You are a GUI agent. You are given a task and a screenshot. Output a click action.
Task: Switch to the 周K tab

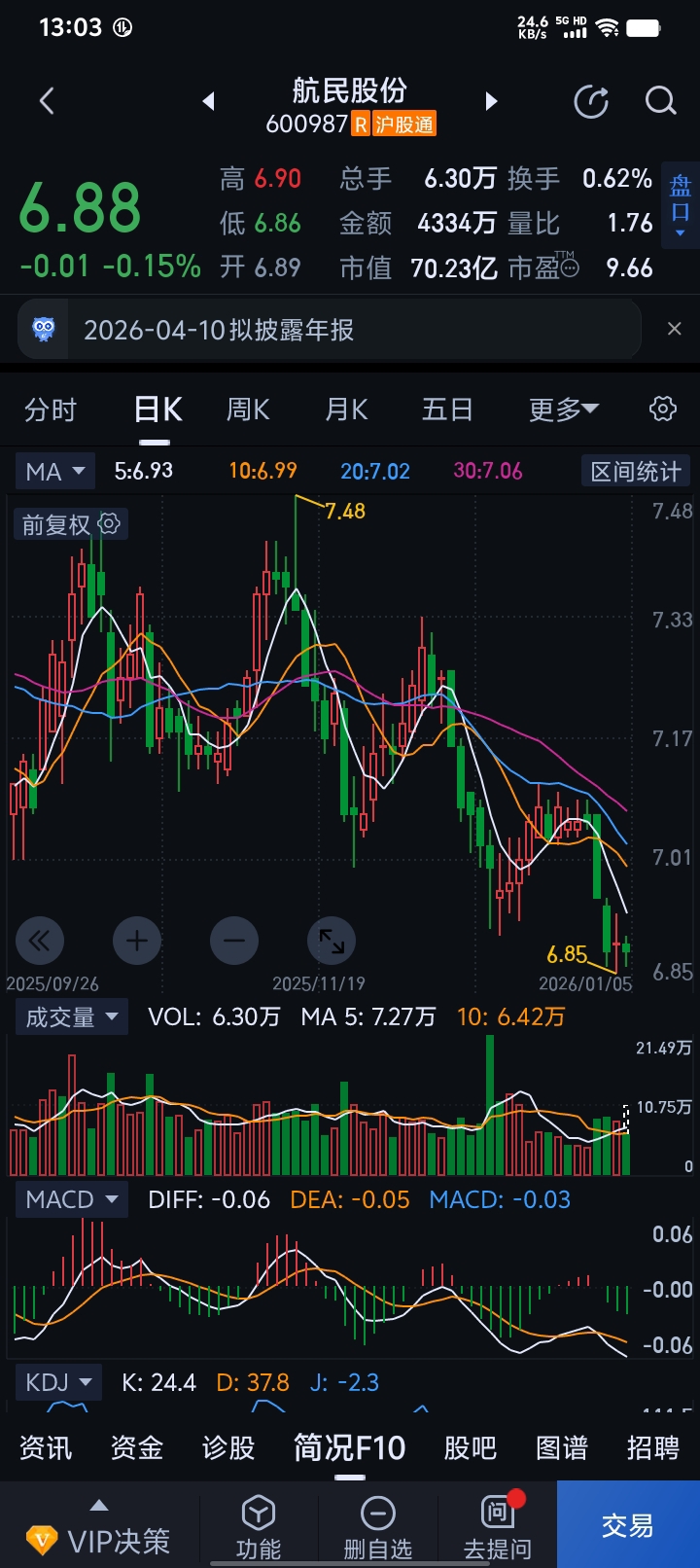(248, 410)
